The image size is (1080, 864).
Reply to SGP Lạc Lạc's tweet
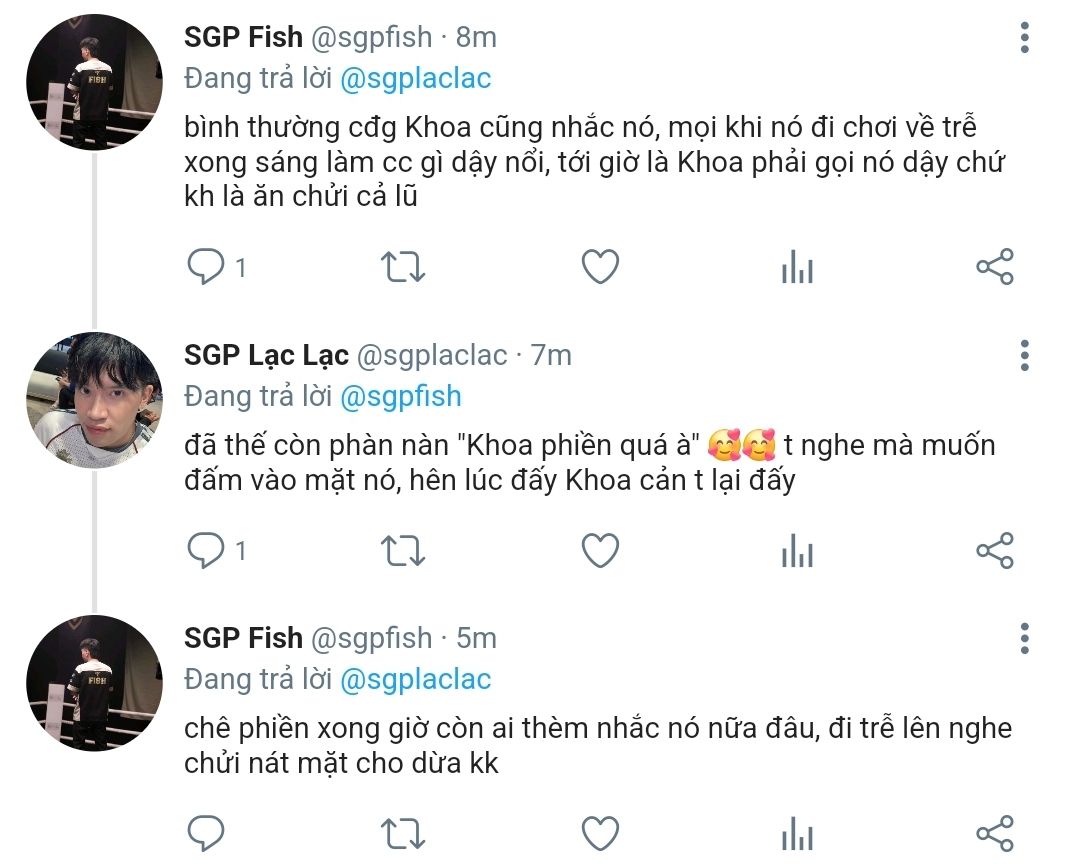[207, 550]
